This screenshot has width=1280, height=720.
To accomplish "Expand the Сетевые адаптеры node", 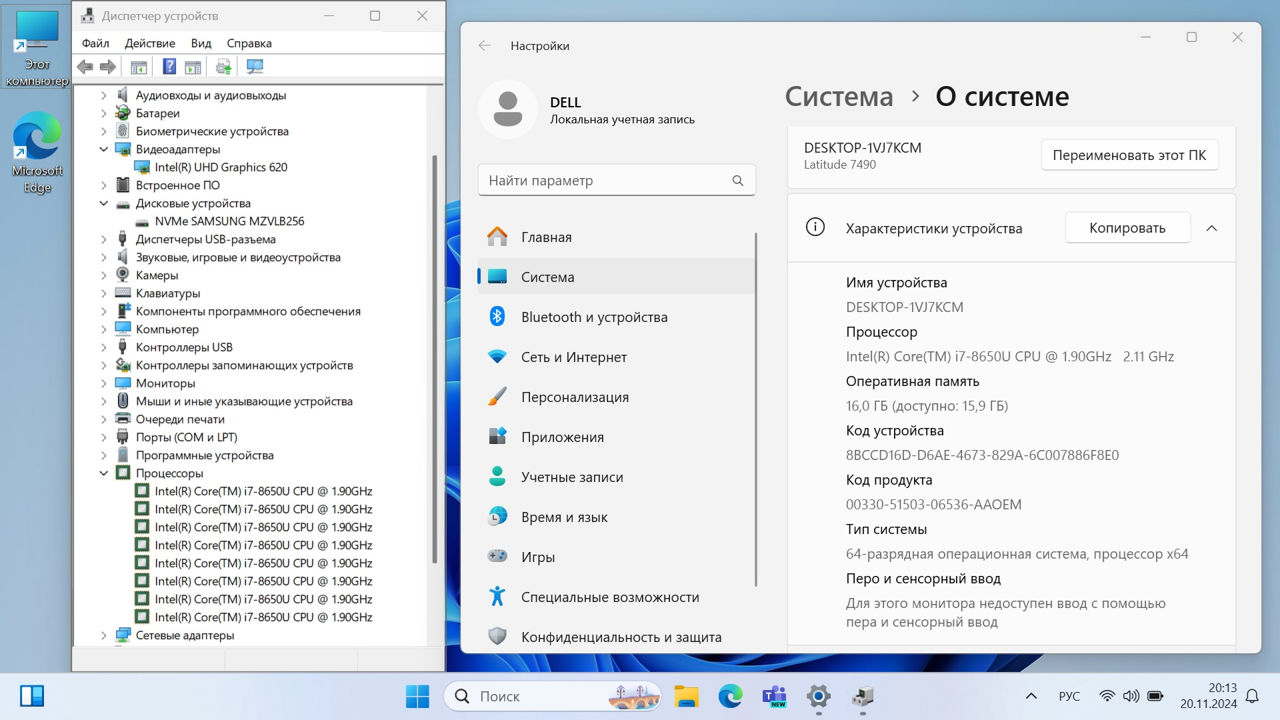I will click(x=104, y=635).
